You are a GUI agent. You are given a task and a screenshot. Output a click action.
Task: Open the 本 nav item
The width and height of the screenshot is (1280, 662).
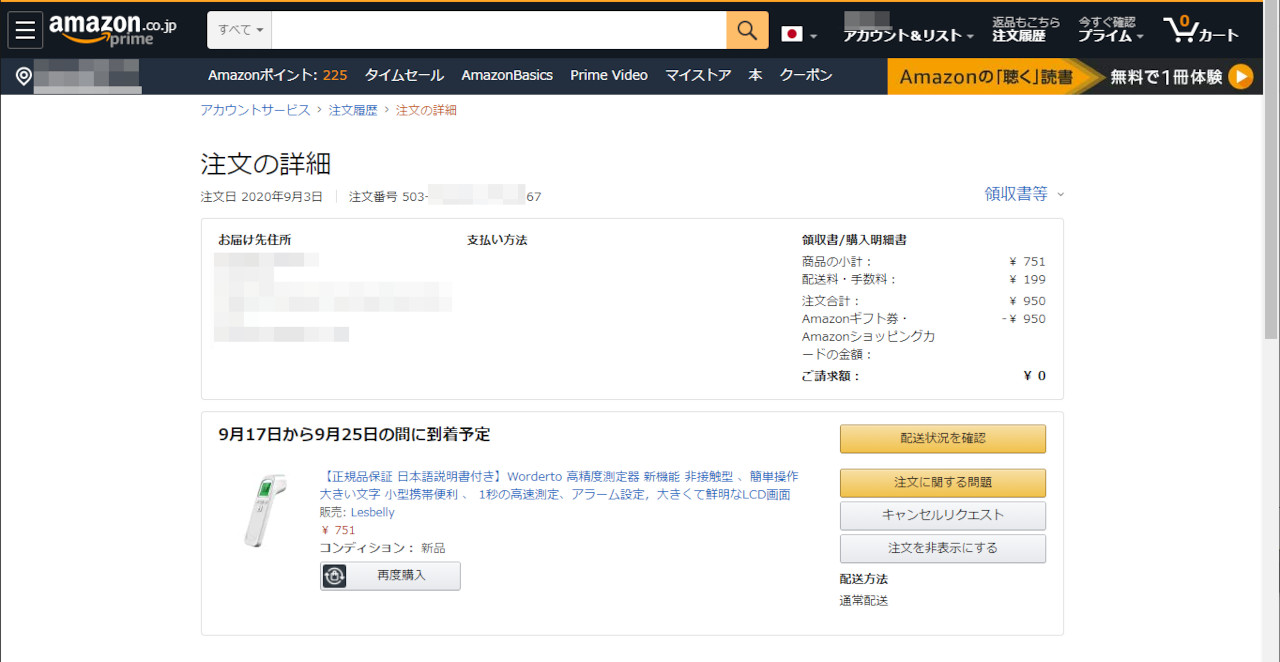pyautogui.click(x=755, y=75)
